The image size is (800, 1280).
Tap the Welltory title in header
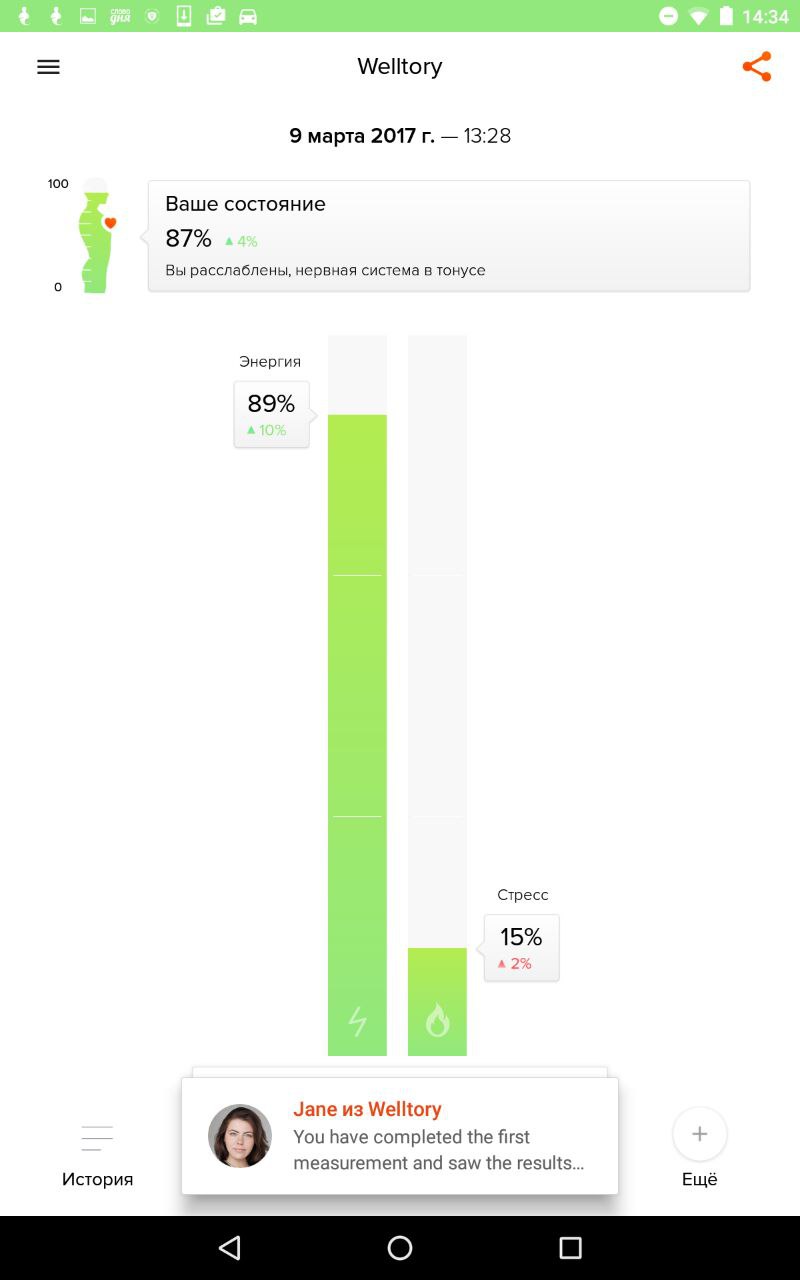[399, 67]
